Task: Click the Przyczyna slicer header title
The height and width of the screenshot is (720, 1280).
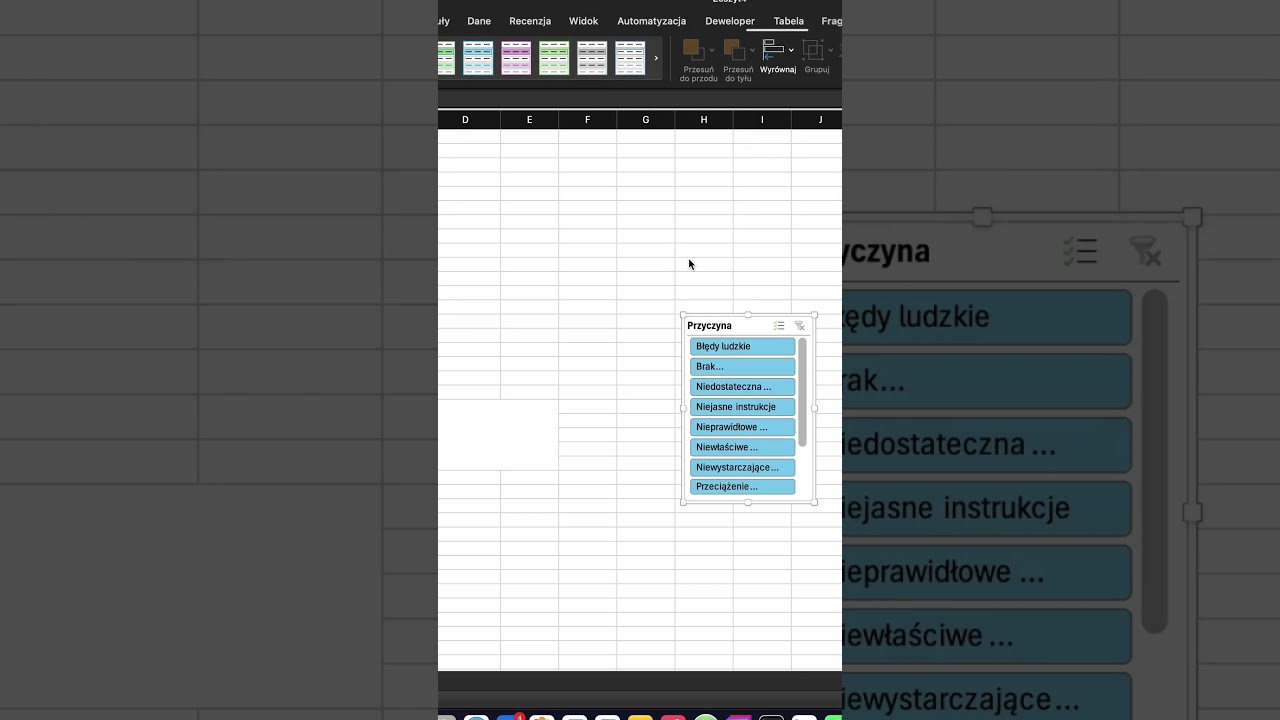Action: (x=709, y=326)
